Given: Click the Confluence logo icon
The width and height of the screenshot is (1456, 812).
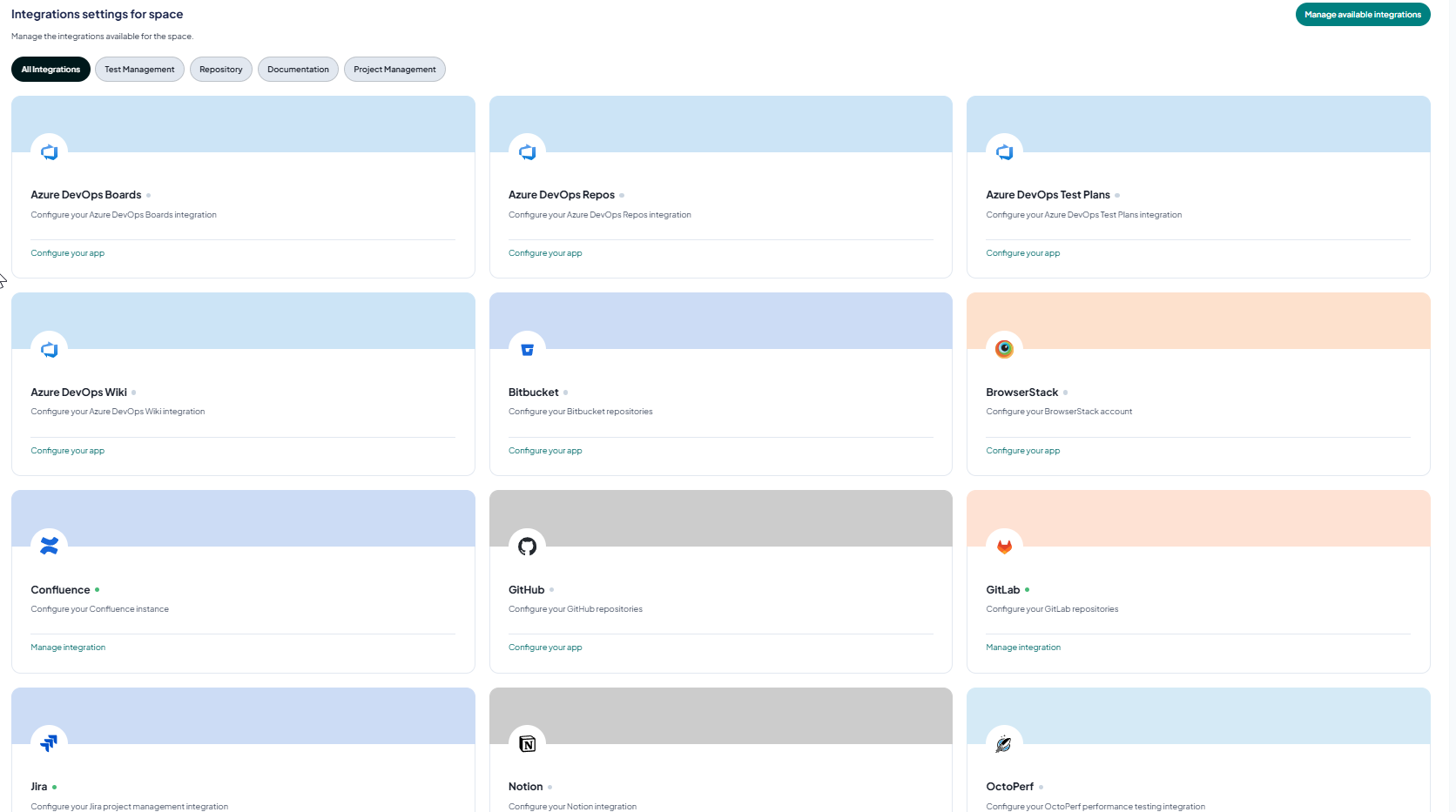Looking at the screenshot, I should tap(50, 547).
